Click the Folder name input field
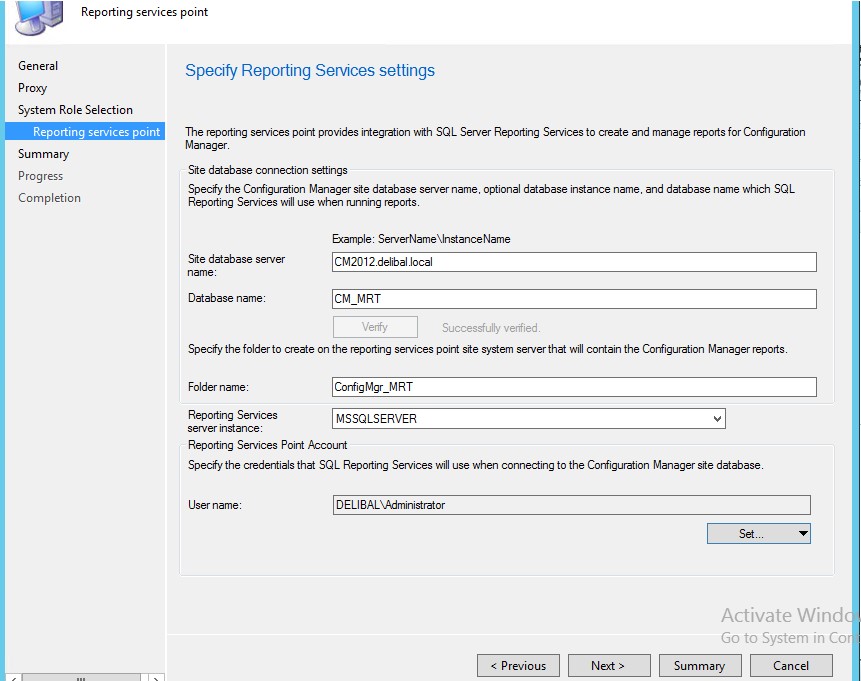This screenshot has width=861, height=681. 573,387
